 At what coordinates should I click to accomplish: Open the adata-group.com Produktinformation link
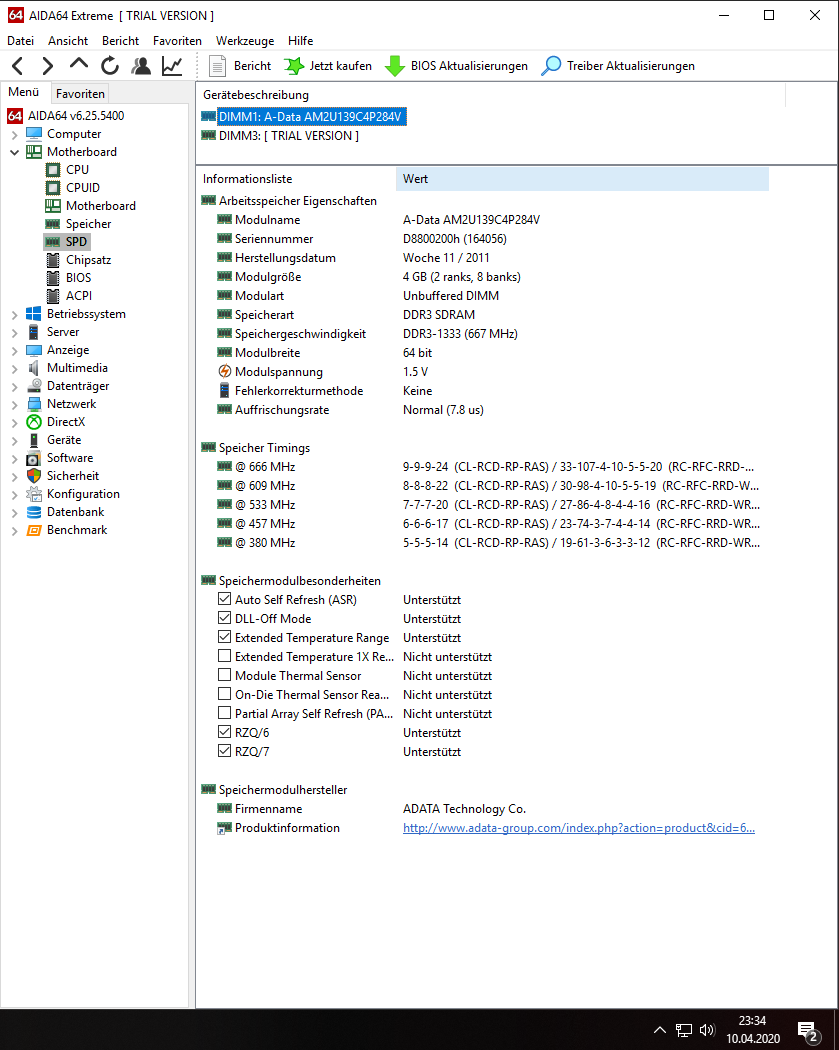coord(579,828)
